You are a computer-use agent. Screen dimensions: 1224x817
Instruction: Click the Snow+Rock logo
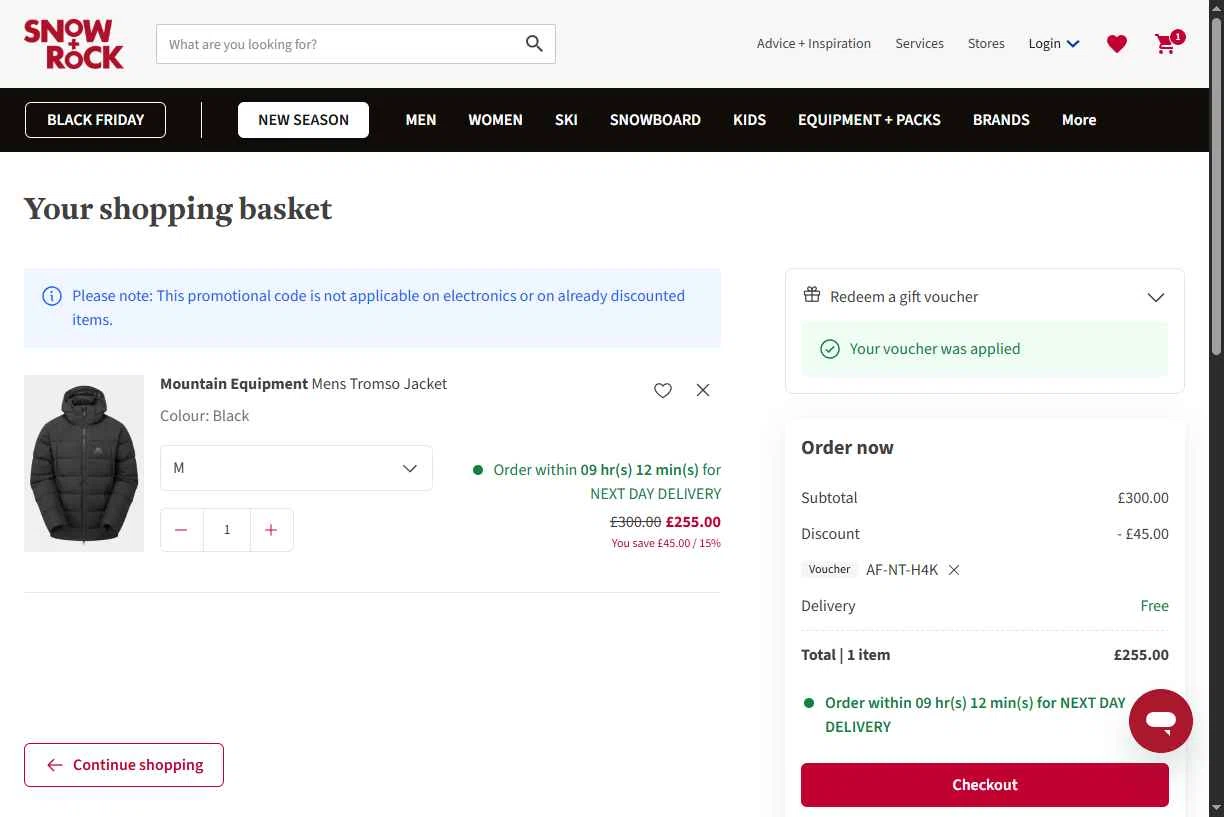(74, 44)
